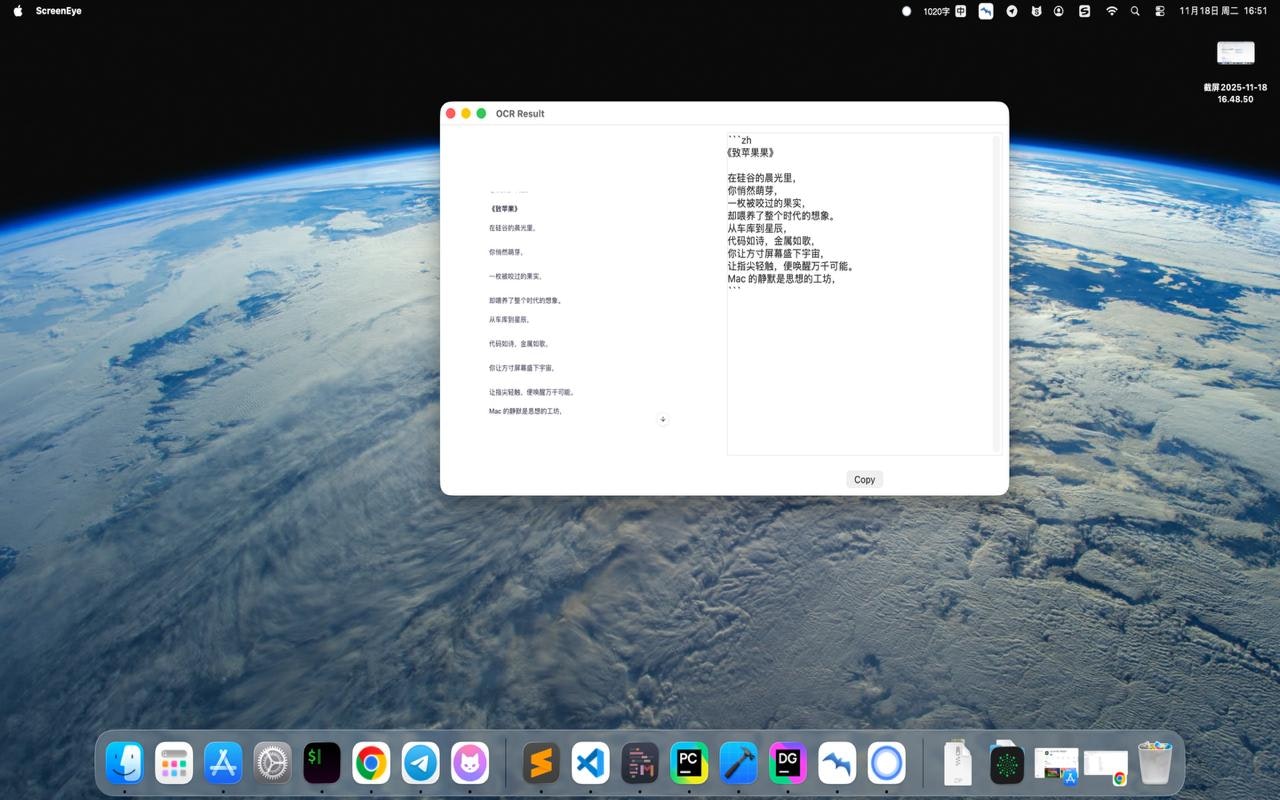Open the Shottr icon in the menu bar
This screenshot has height=800, width=1280.
coord(1083,11)
